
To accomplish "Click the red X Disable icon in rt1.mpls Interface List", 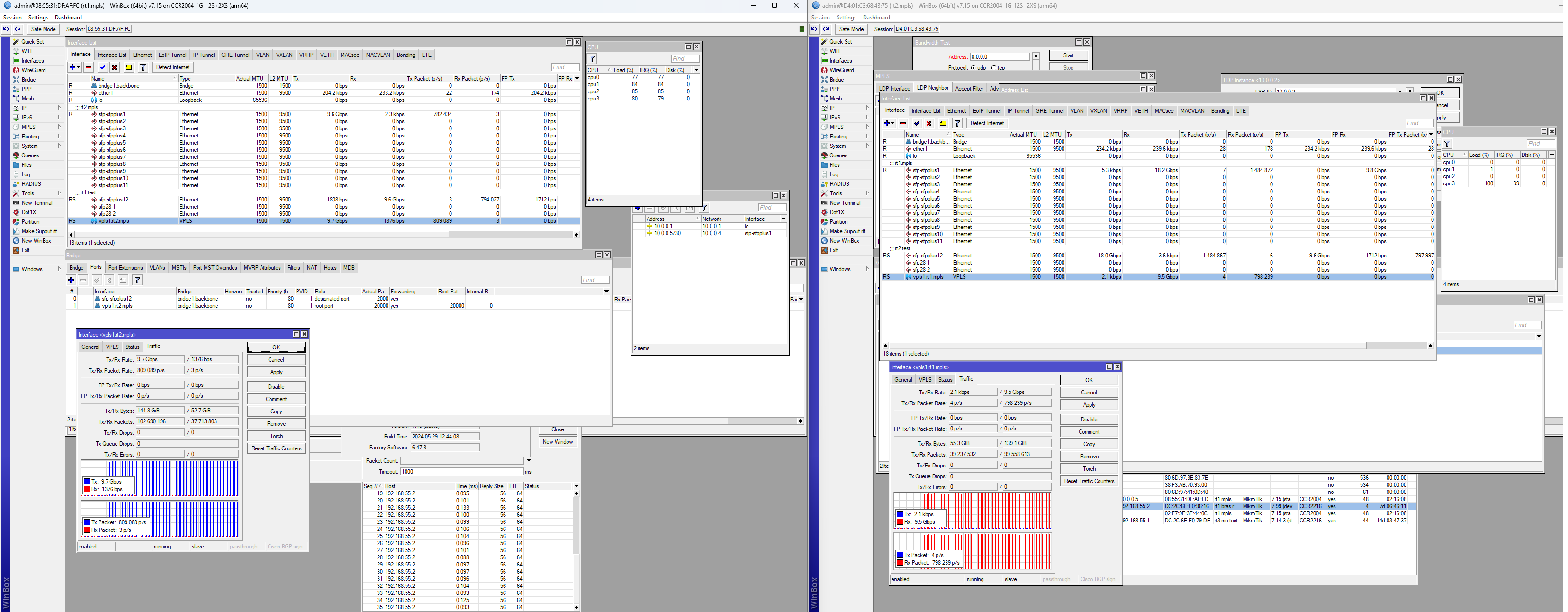I will 114,68.
